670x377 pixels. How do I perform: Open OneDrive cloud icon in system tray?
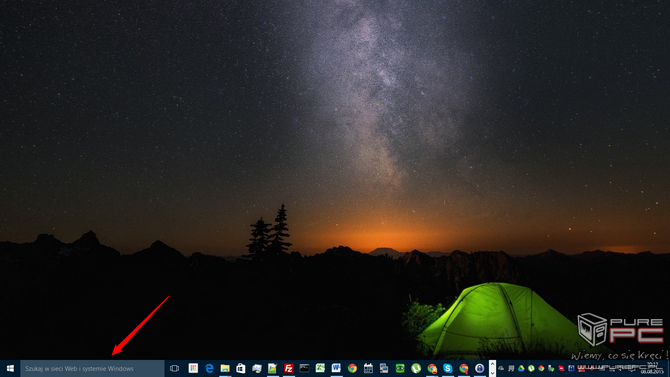tap(501, 368)
